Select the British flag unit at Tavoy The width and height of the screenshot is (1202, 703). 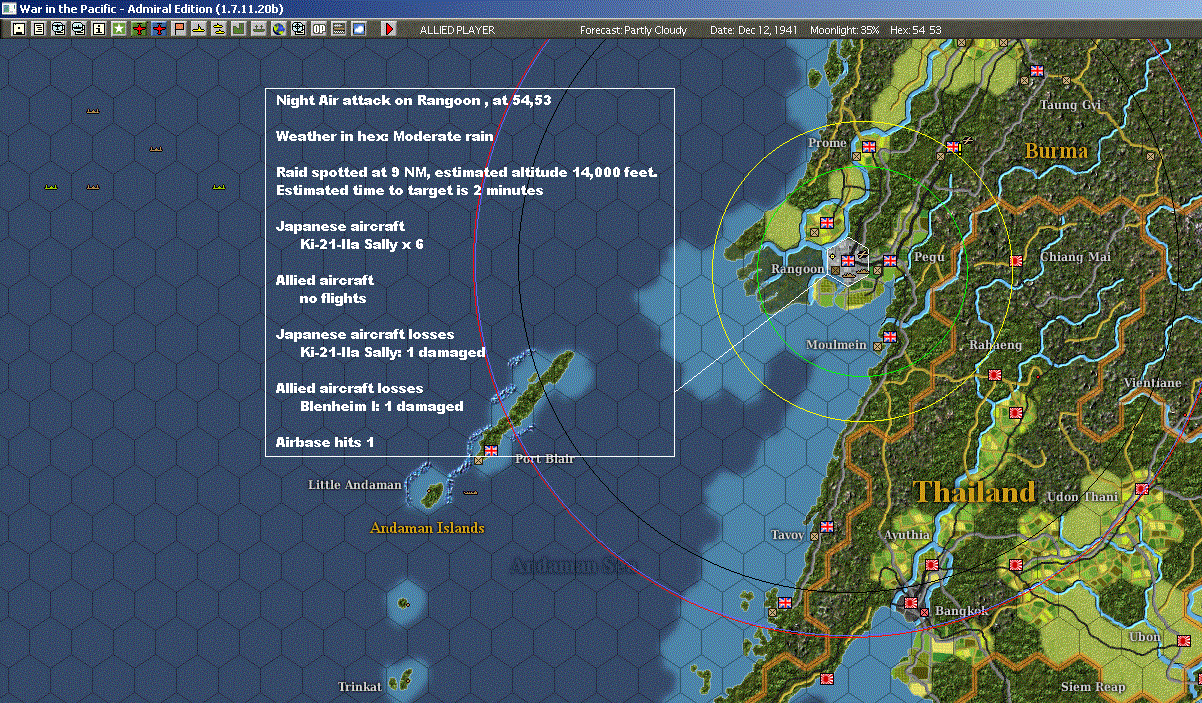click(x=827, y=526)
